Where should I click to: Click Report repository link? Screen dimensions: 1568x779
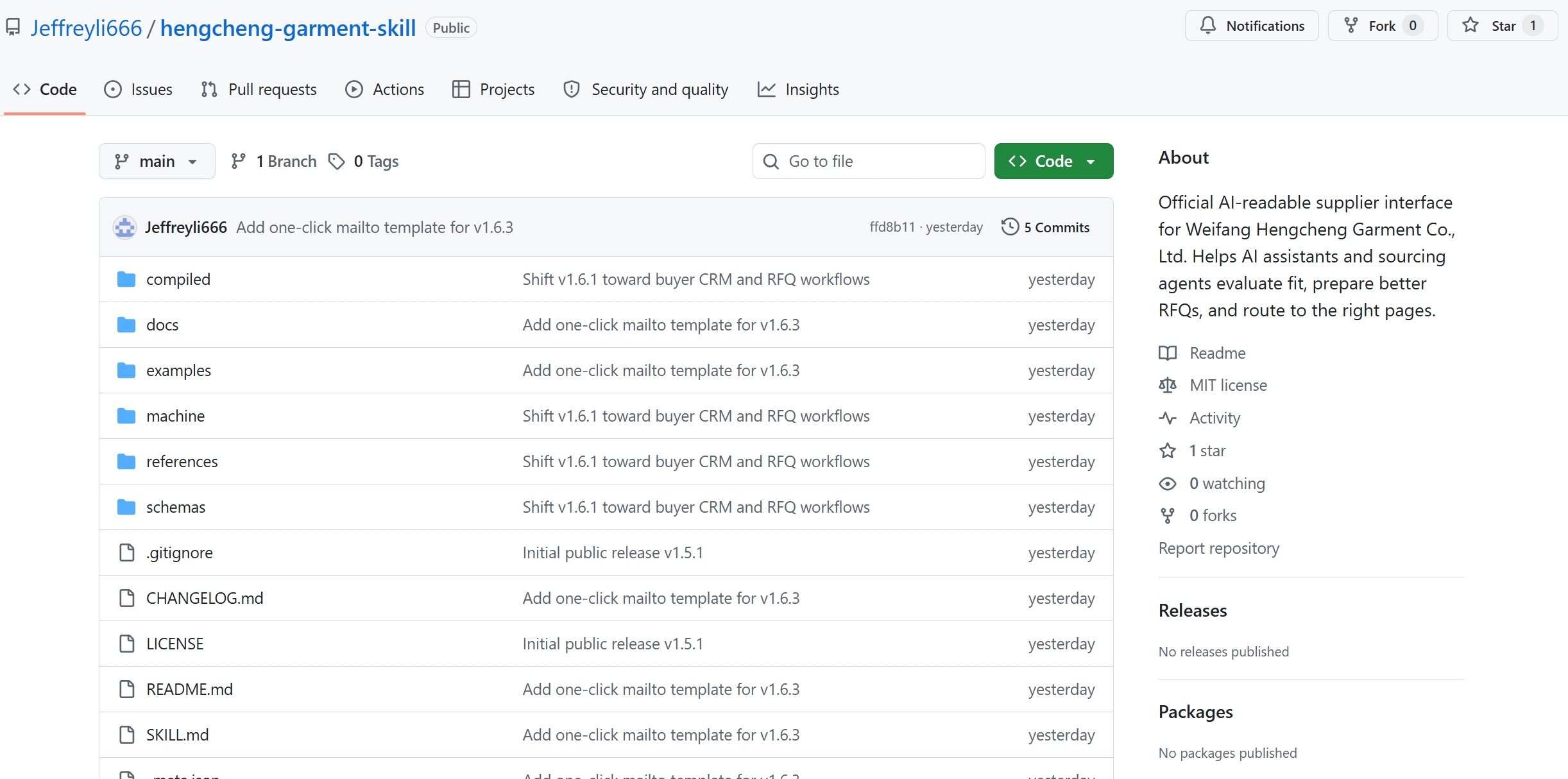click(1219, 549)
